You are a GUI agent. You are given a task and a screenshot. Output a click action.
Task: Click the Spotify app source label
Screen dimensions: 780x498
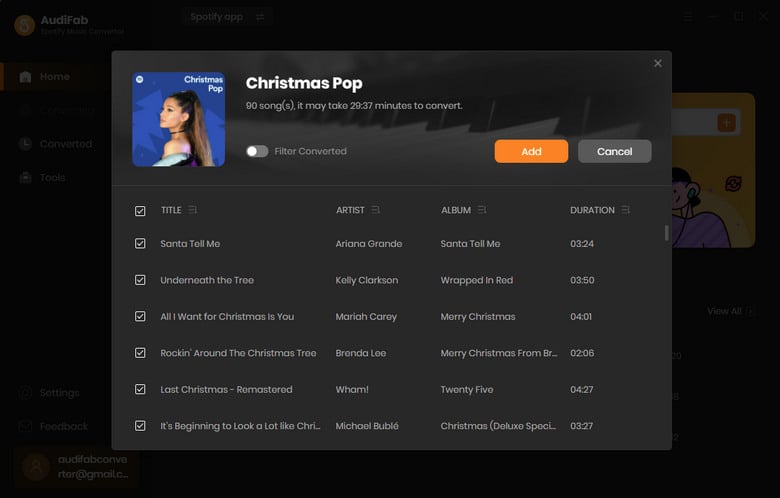[x=217, y=17]
